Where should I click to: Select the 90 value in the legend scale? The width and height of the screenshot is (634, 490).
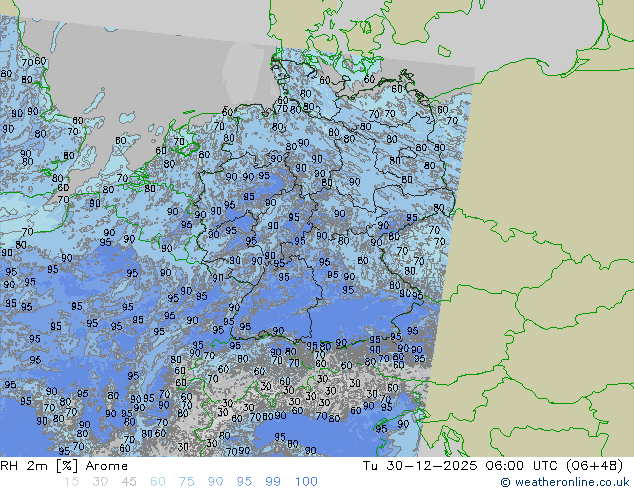[215, 482]
